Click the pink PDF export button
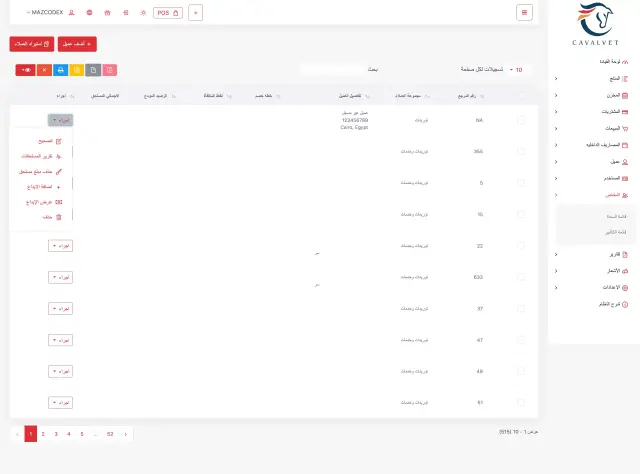640x474 pixels. [109, 70]
